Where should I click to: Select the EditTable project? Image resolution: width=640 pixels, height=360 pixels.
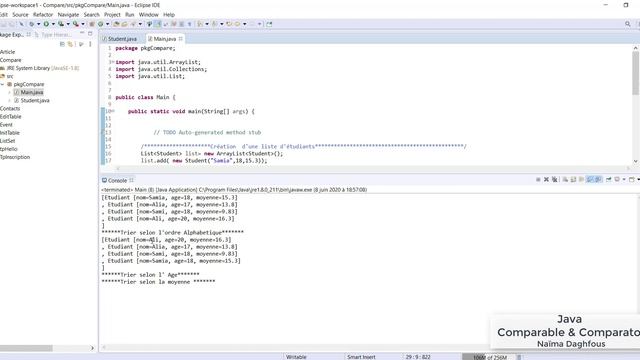(11, 117)
